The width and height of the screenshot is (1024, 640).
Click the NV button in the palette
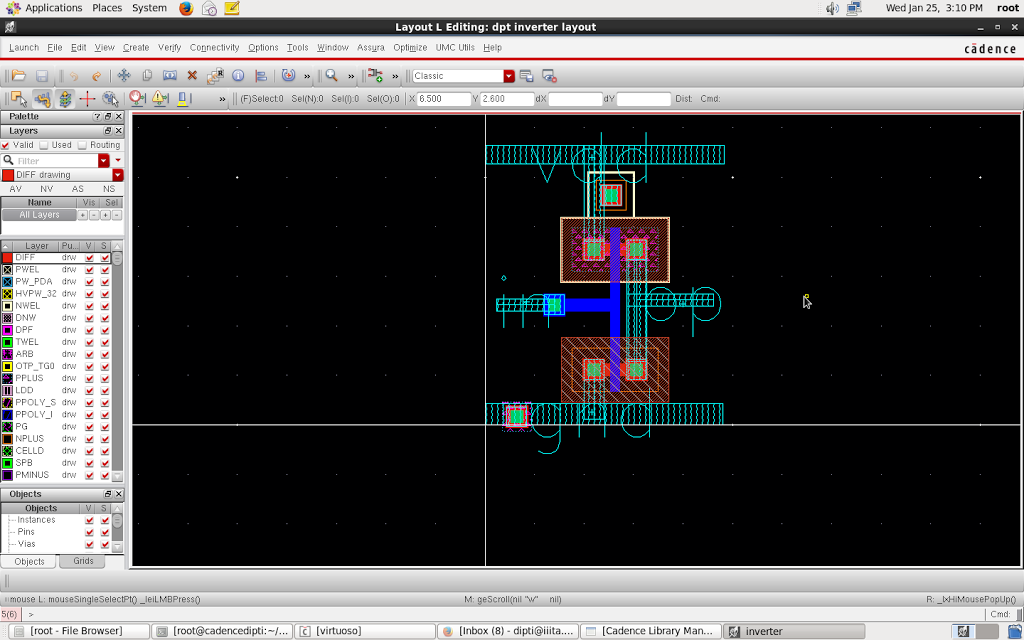(45, 188)
